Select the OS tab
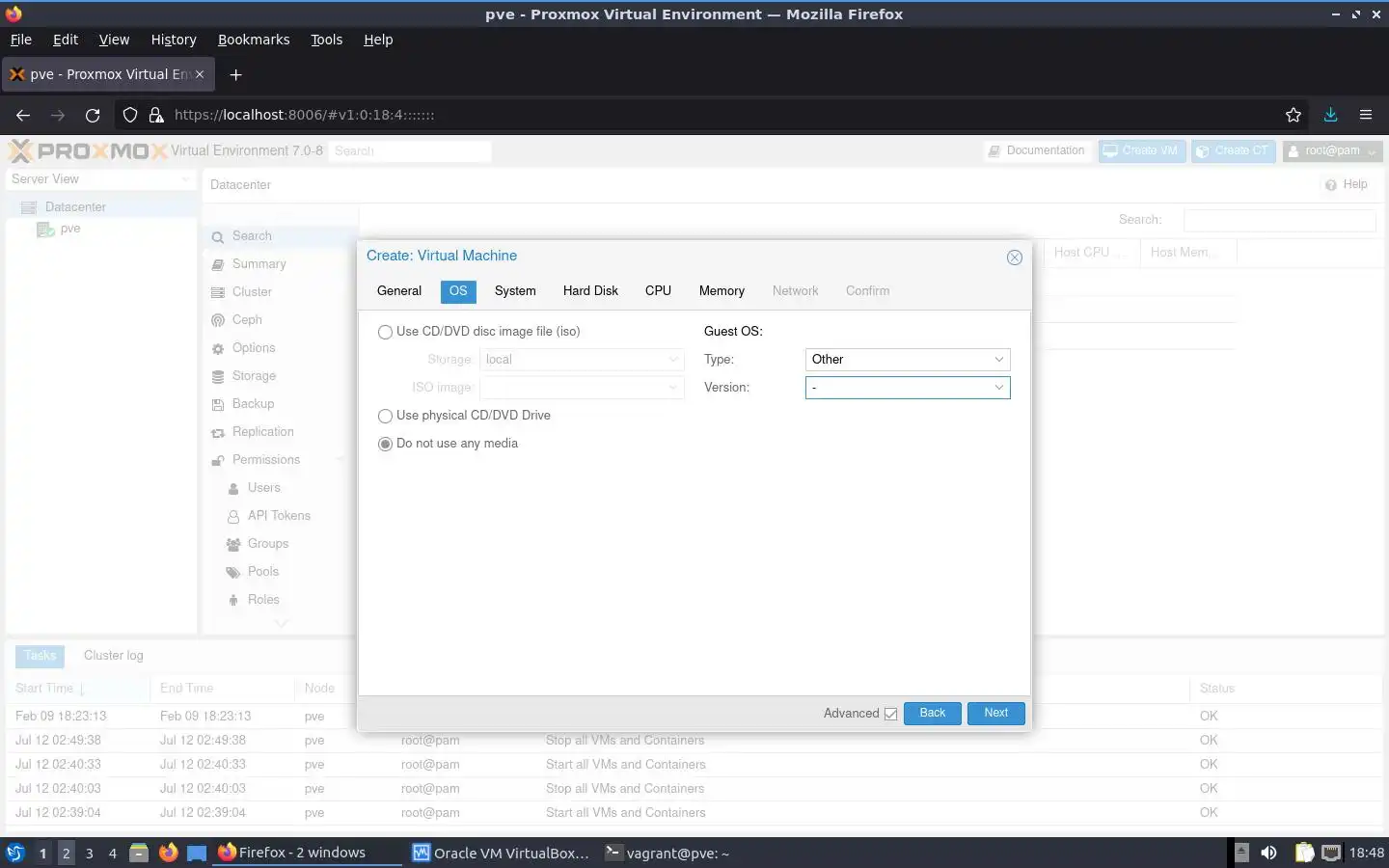Viewport: 1389px width, 868px height. 458,291
